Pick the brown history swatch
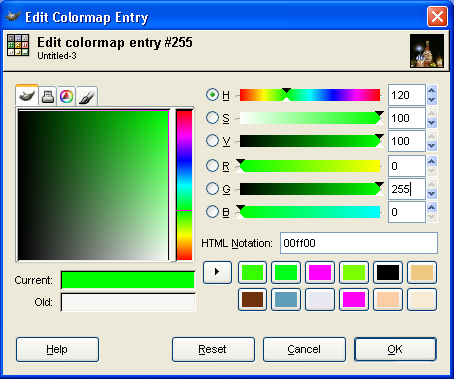The height and width of the screenshot is (379, 454). [252, 299]
